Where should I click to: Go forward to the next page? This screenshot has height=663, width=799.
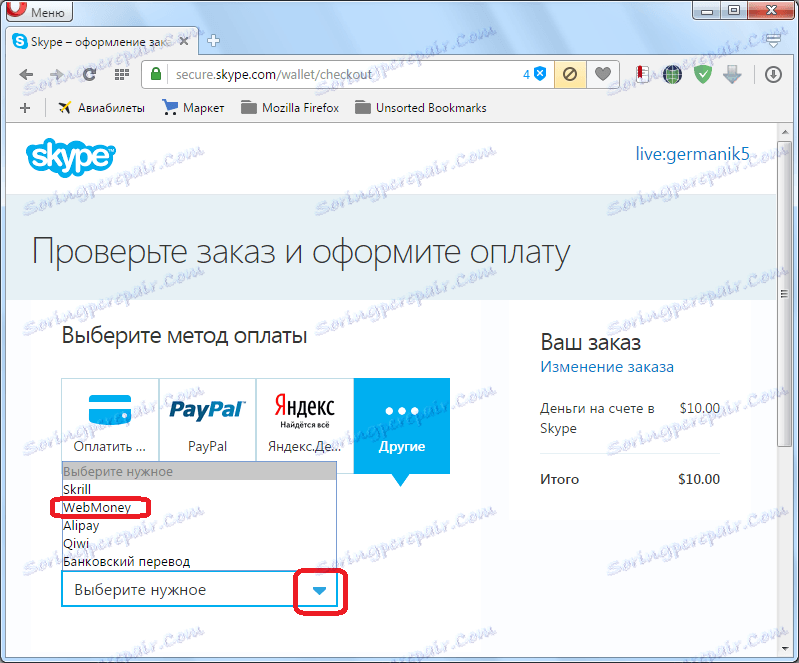(56, 75)
